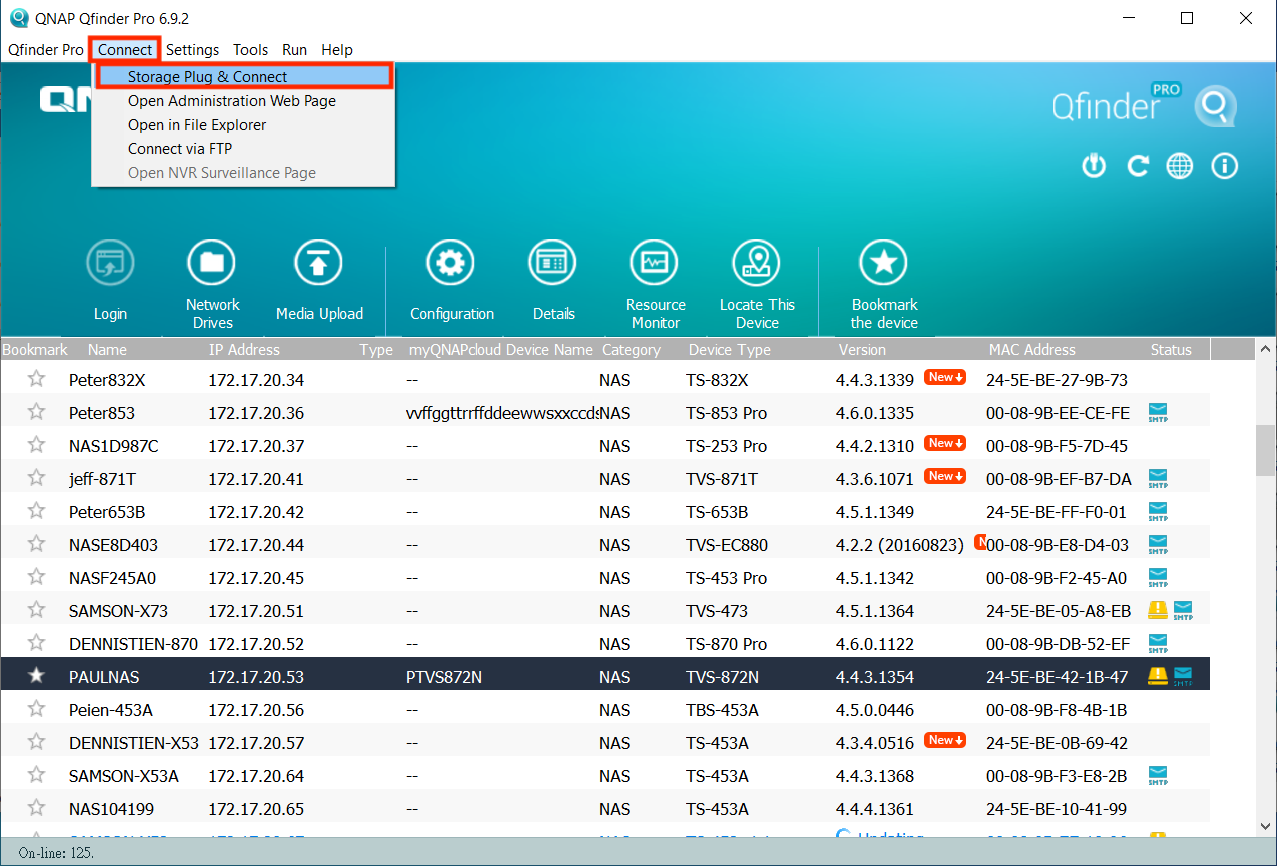Image resolution: width=1277 pixels, height=866 pixels.
Task: Toggle bookmark star for Peter653B
Action: pos(36,511)
